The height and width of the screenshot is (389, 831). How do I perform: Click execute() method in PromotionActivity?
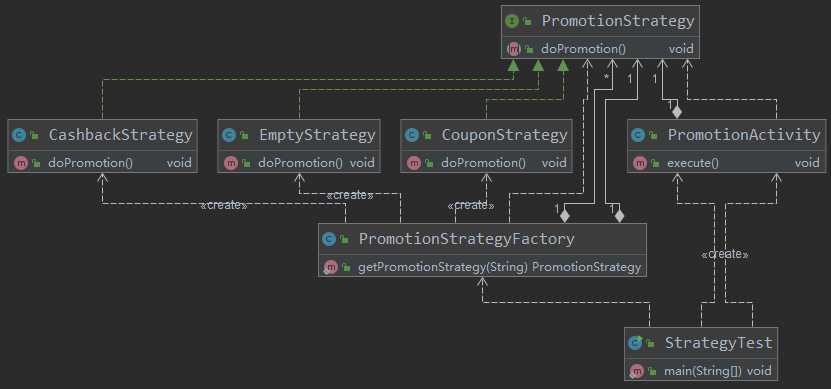click(693, 163)
